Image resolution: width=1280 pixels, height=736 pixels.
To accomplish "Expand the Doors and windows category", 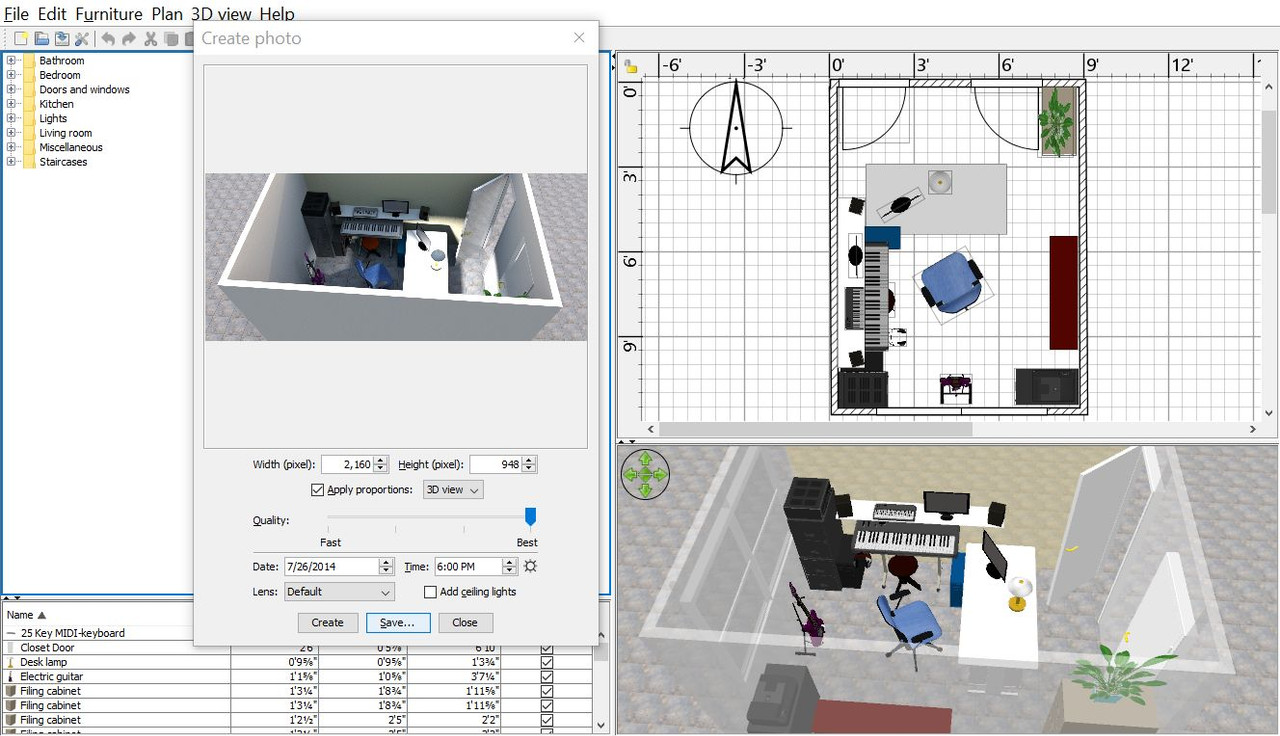I will pos(11,90).
